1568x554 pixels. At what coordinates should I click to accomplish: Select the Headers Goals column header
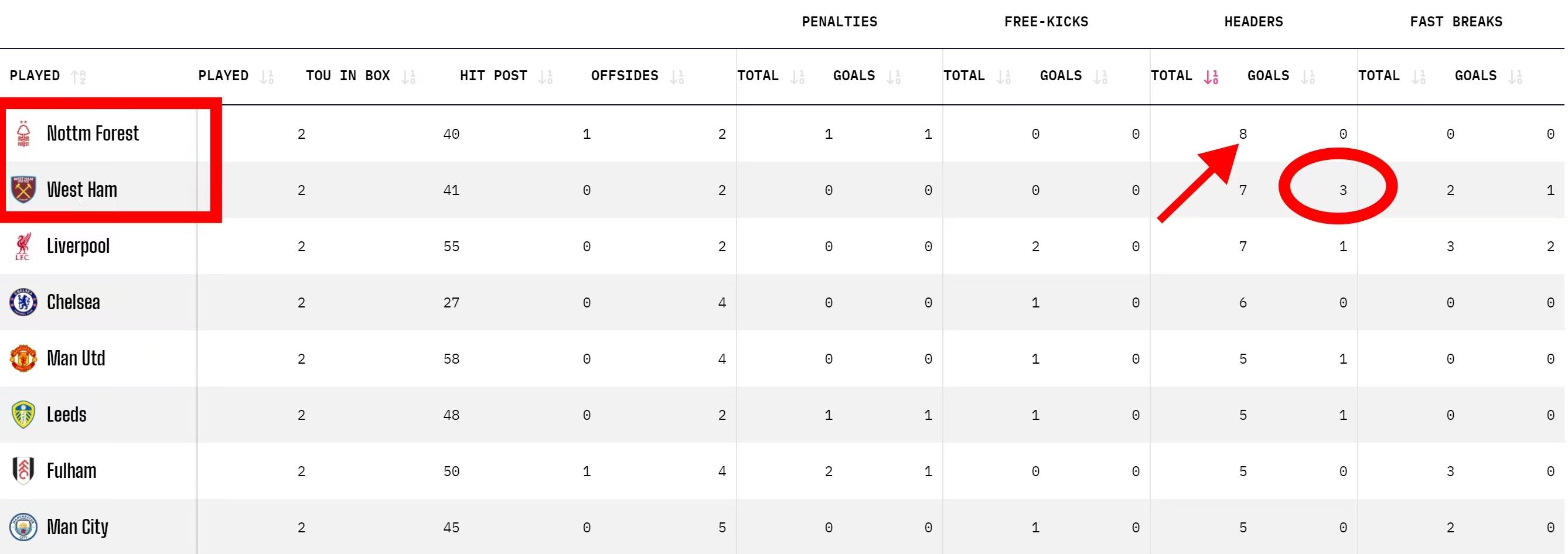click(x=1268, y=76)
